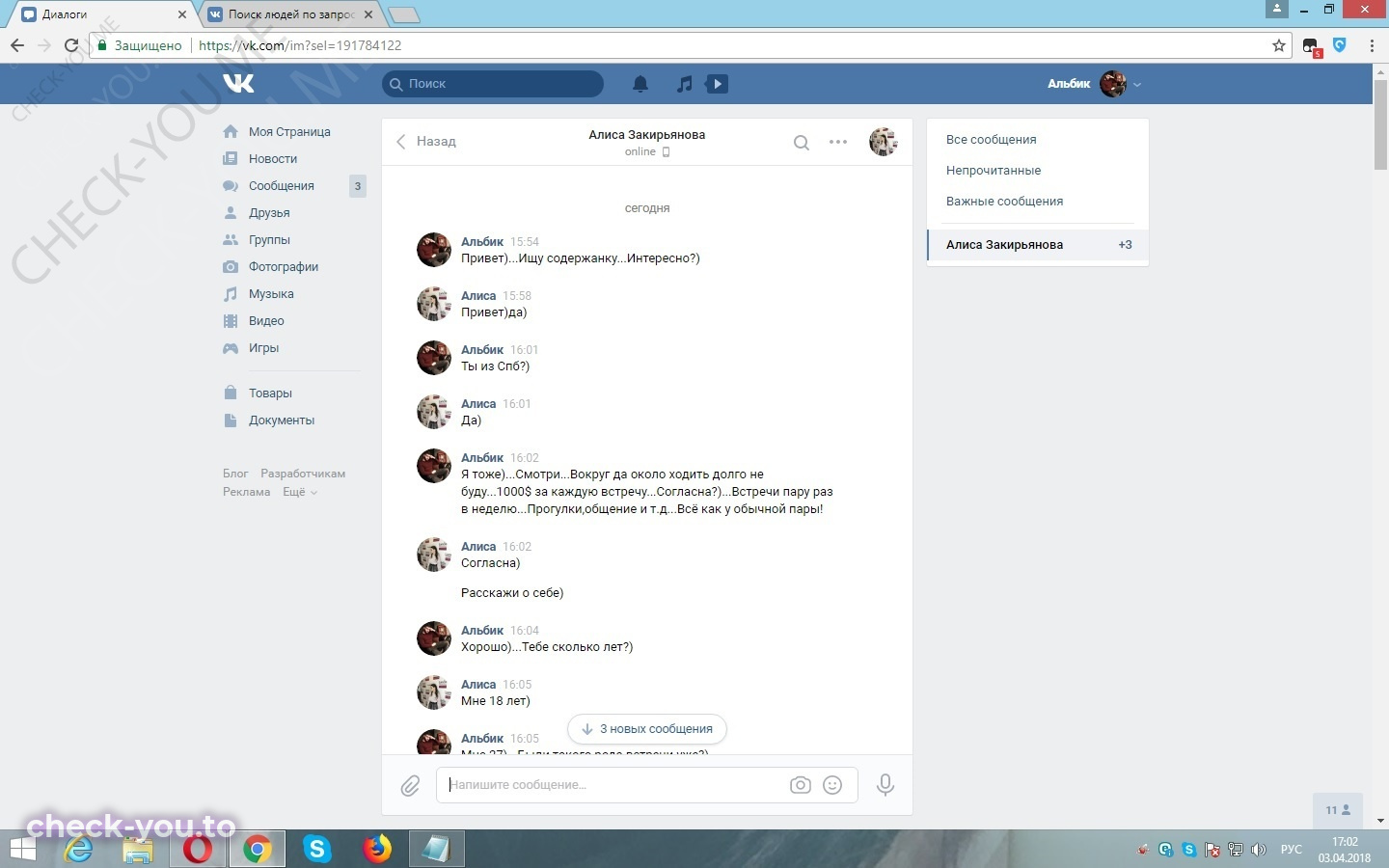Image resolution: width=1389 pixels, height=868 pixels.
Task: Record a voice message with microphone
Action: 885,785
